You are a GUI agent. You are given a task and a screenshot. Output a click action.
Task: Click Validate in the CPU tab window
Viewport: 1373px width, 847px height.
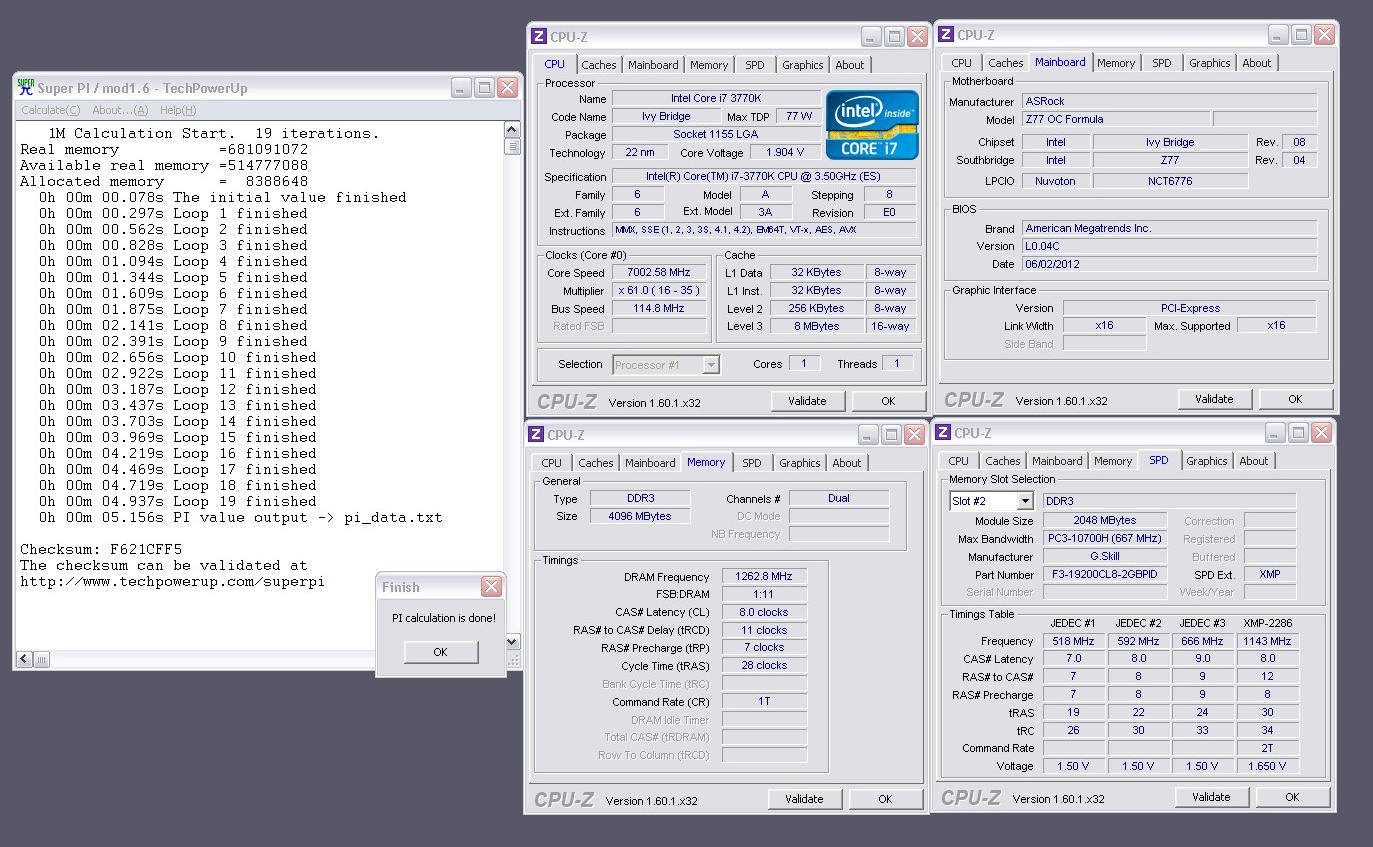(x=807, y=401)
